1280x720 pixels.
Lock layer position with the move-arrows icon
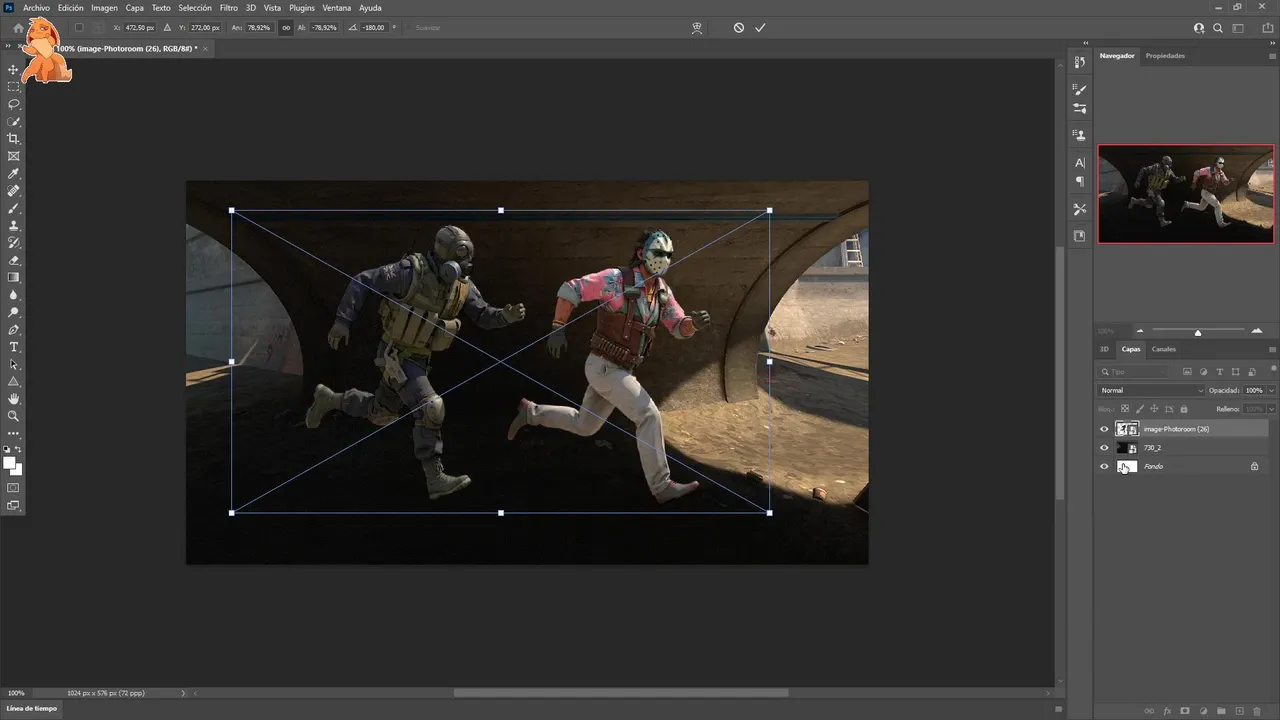tap(1154, 409)
